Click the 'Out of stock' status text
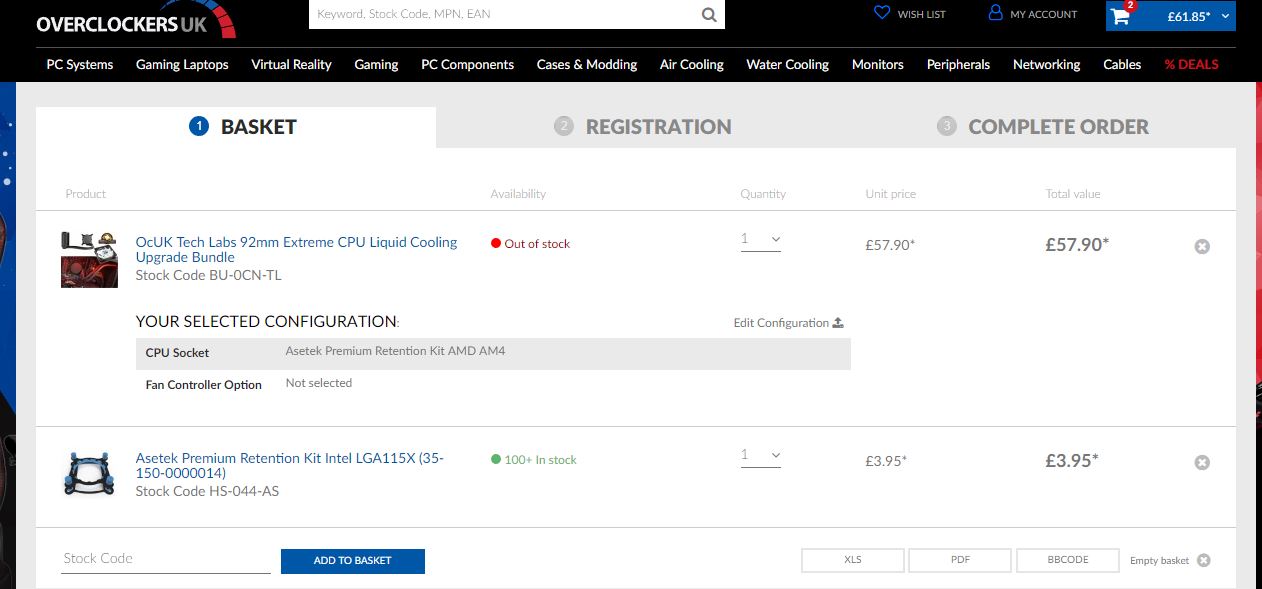Viewport: 1262px width, 589px height. (537, 244)
